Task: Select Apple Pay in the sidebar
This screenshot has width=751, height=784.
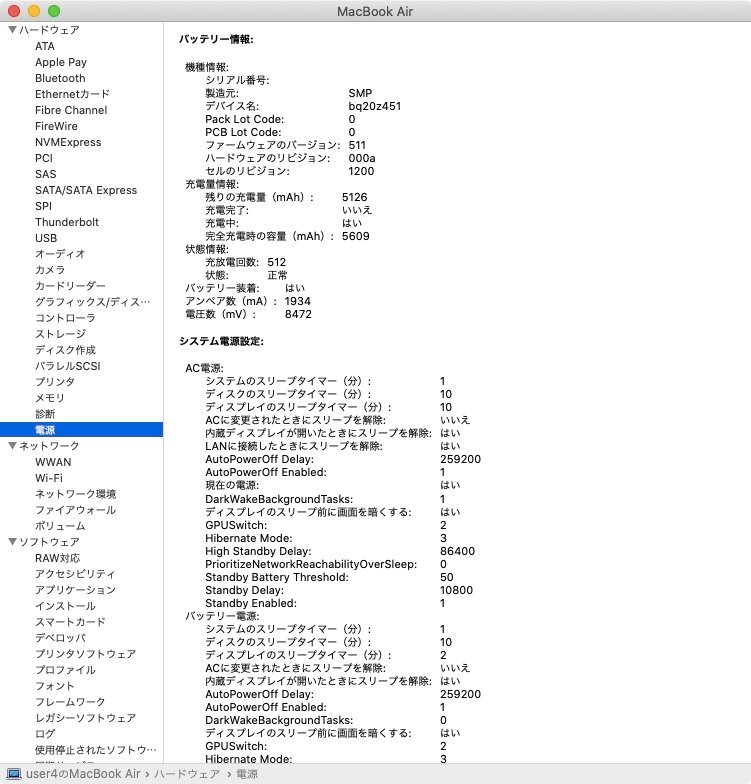Action: pos(60,62)
